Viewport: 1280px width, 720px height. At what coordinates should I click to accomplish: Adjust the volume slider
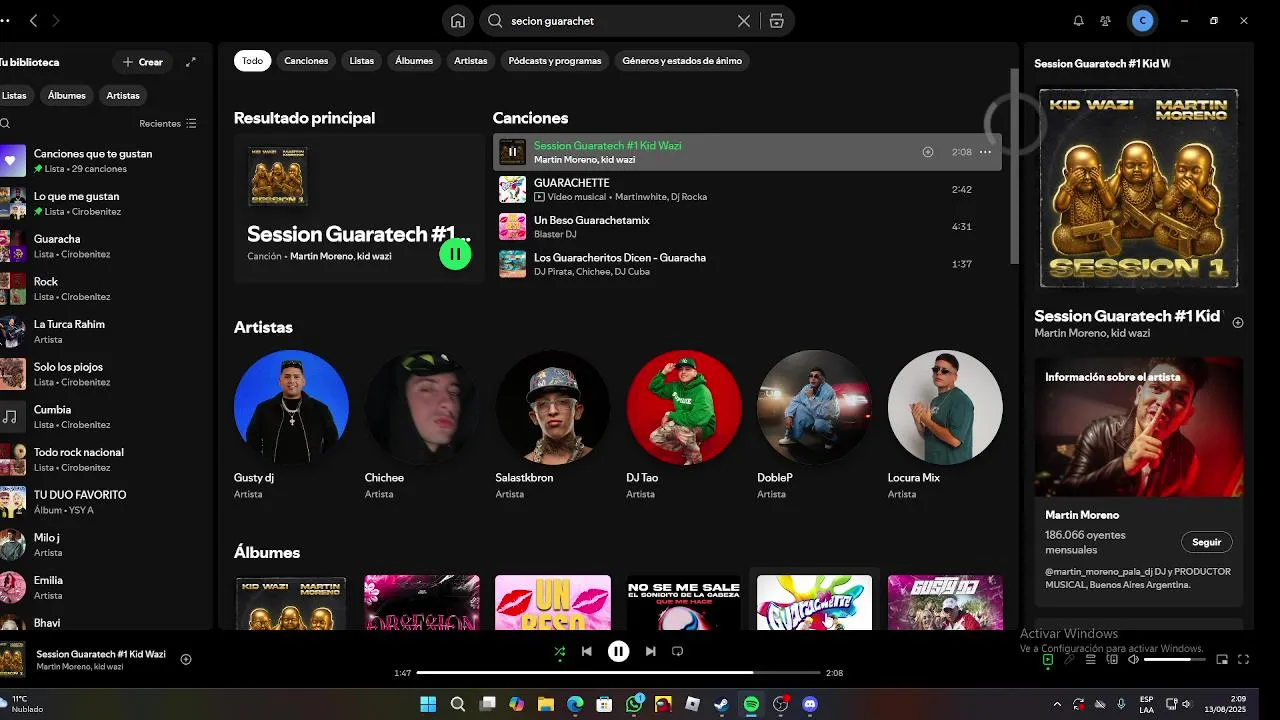pyautogui.click(x=1174, y=659)
